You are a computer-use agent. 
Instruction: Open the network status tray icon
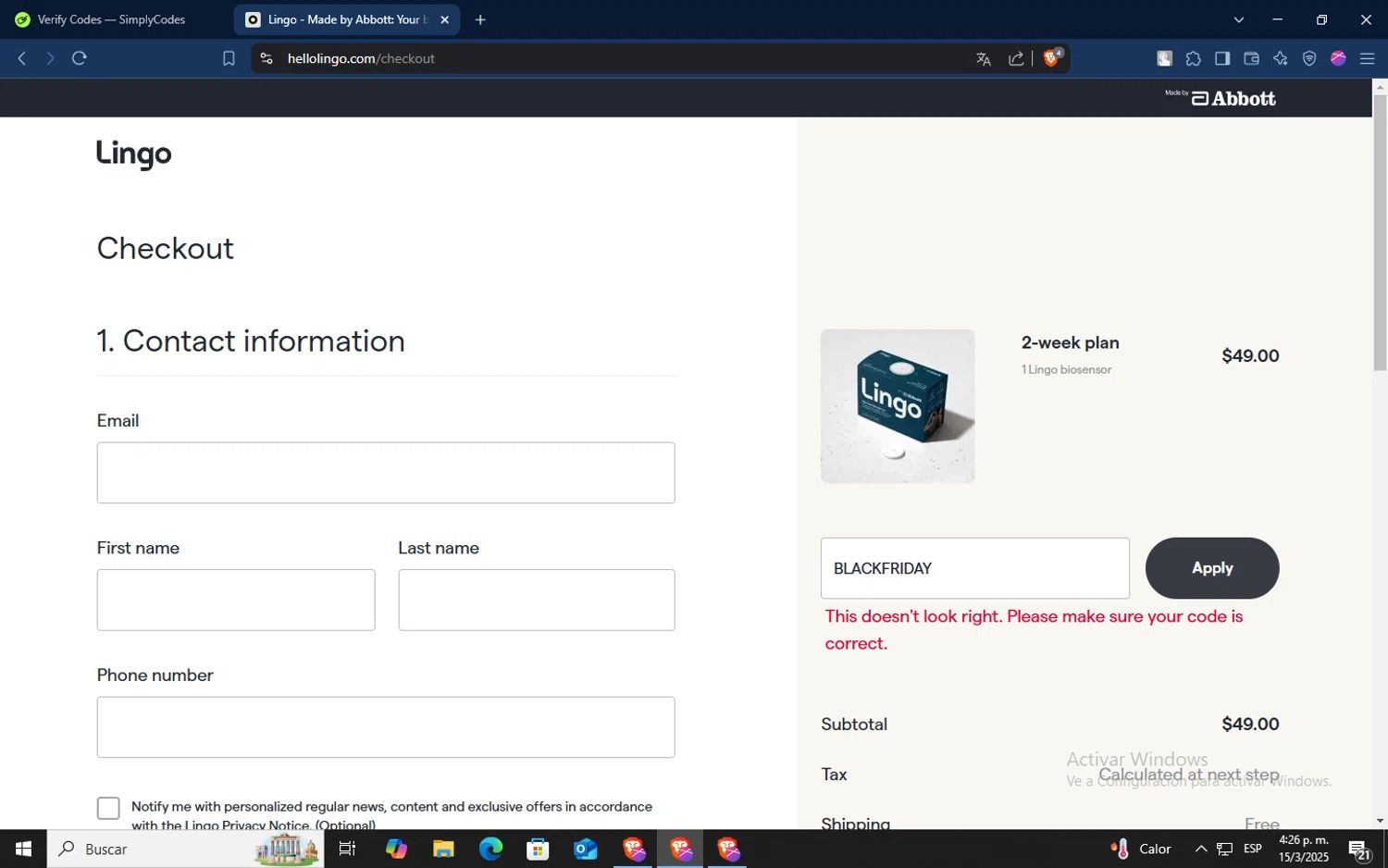(1225, 849)
